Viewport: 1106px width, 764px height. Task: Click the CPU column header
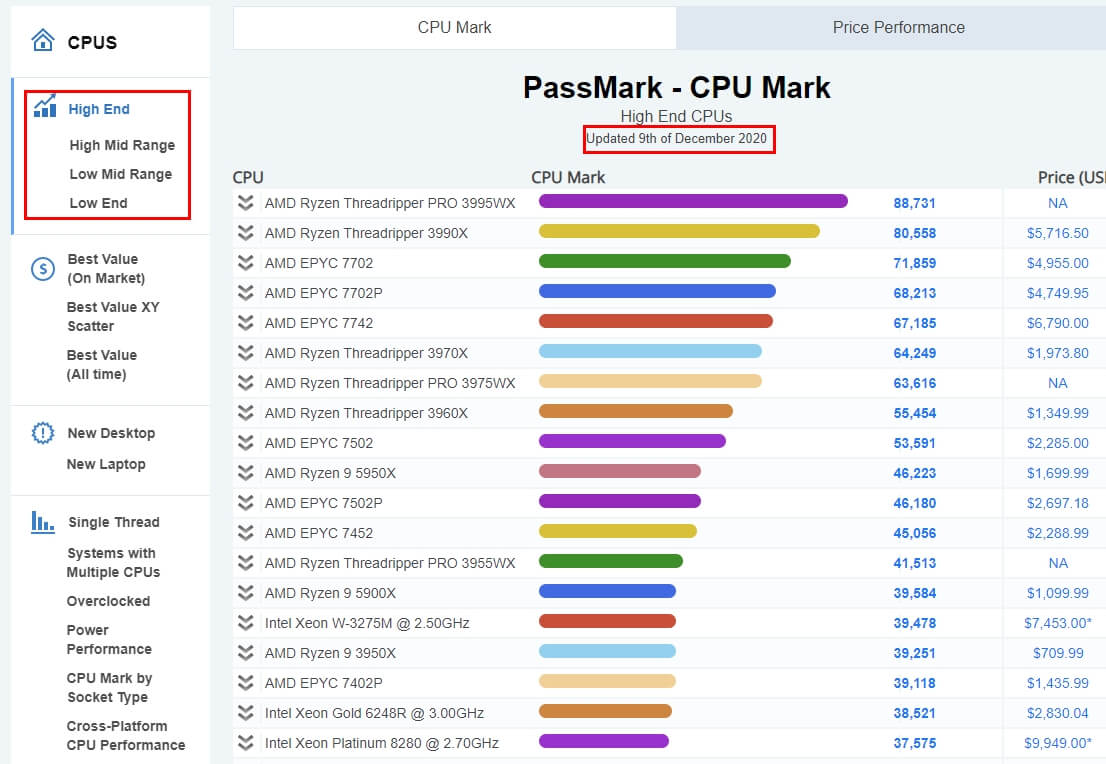[248, 177]
